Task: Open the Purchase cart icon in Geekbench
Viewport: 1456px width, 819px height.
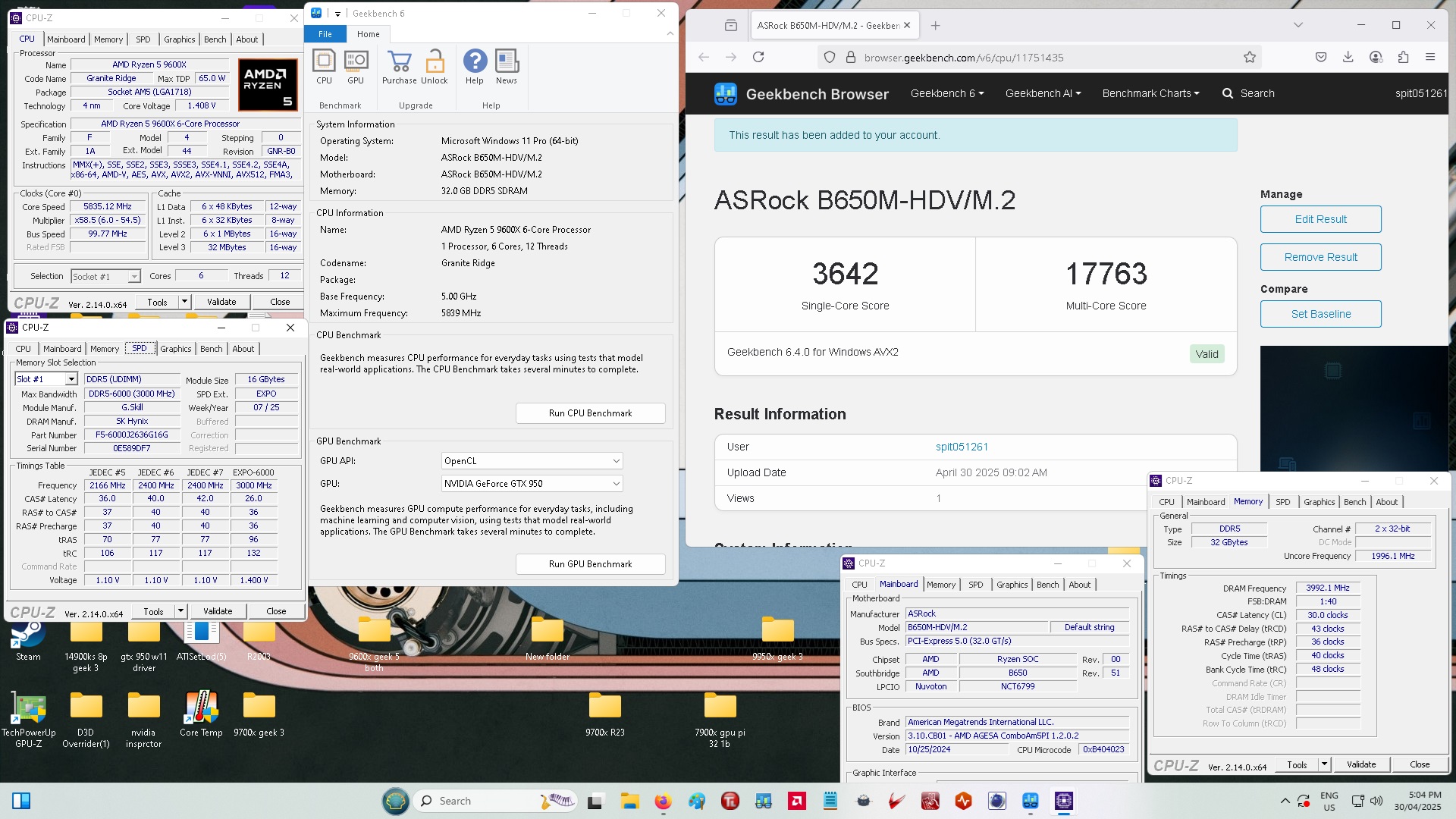Action: 399,61
